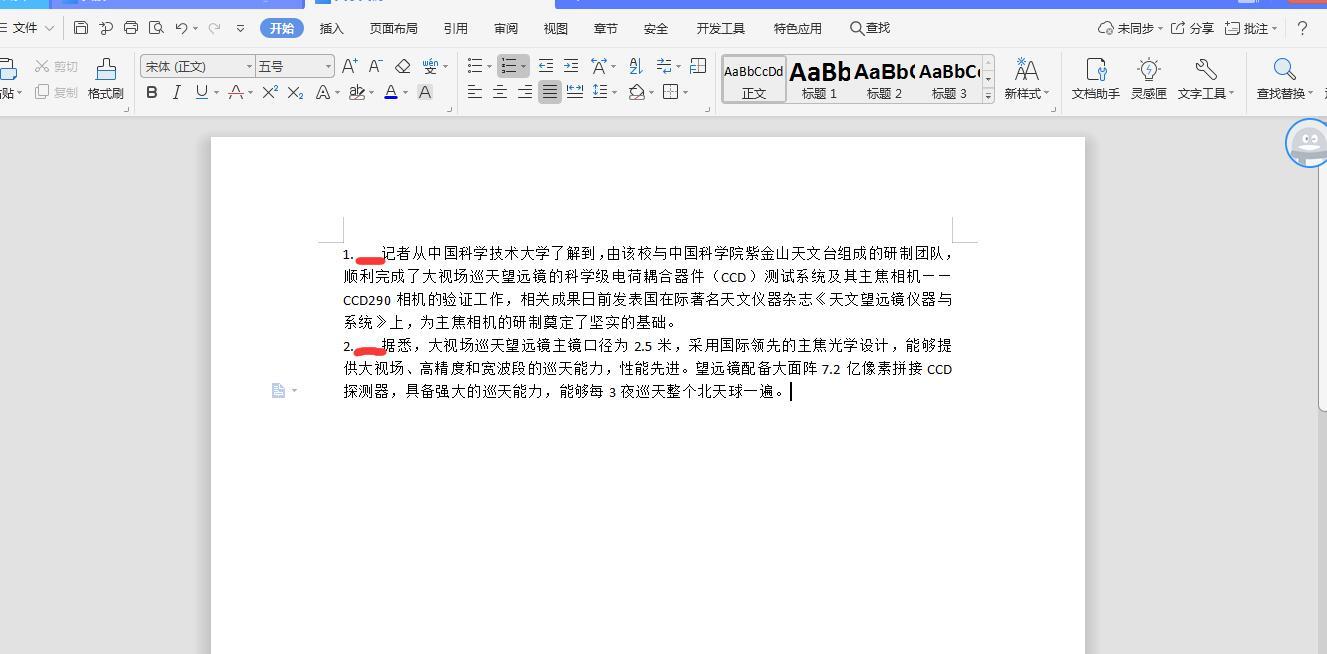The image size is (1327, 654).
Task: Apply the Heading 1 (标题 1) style
Action: point(819,79)
